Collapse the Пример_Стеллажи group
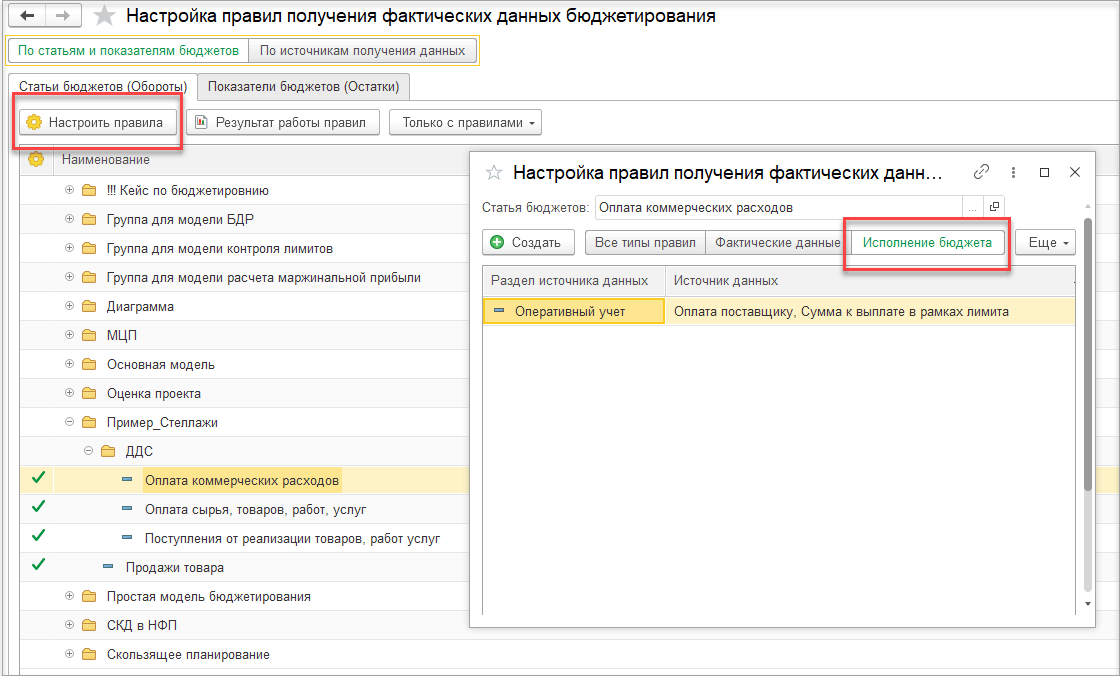 tap(69, 422)
